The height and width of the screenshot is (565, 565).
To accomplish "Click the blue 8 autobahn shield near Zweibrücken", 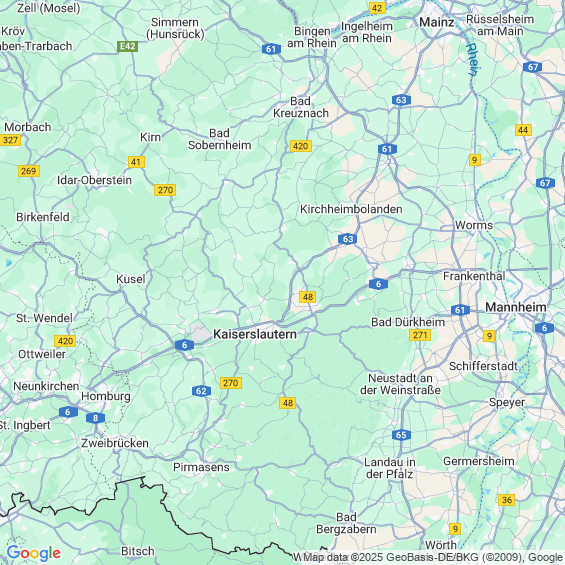I will (x=95, y=418).
